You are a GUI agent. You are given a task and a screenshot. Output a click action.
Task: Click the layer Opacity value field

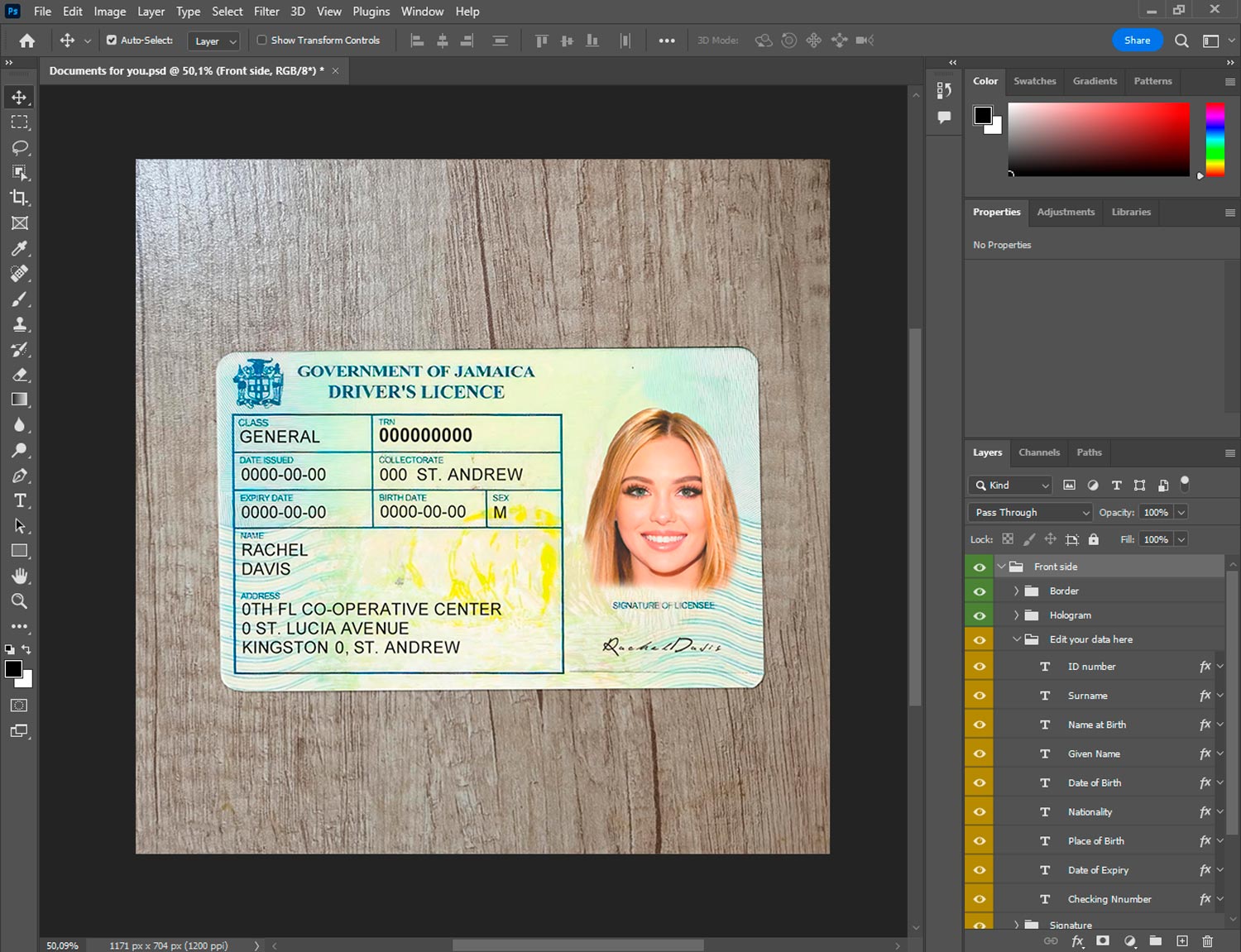1155,513
